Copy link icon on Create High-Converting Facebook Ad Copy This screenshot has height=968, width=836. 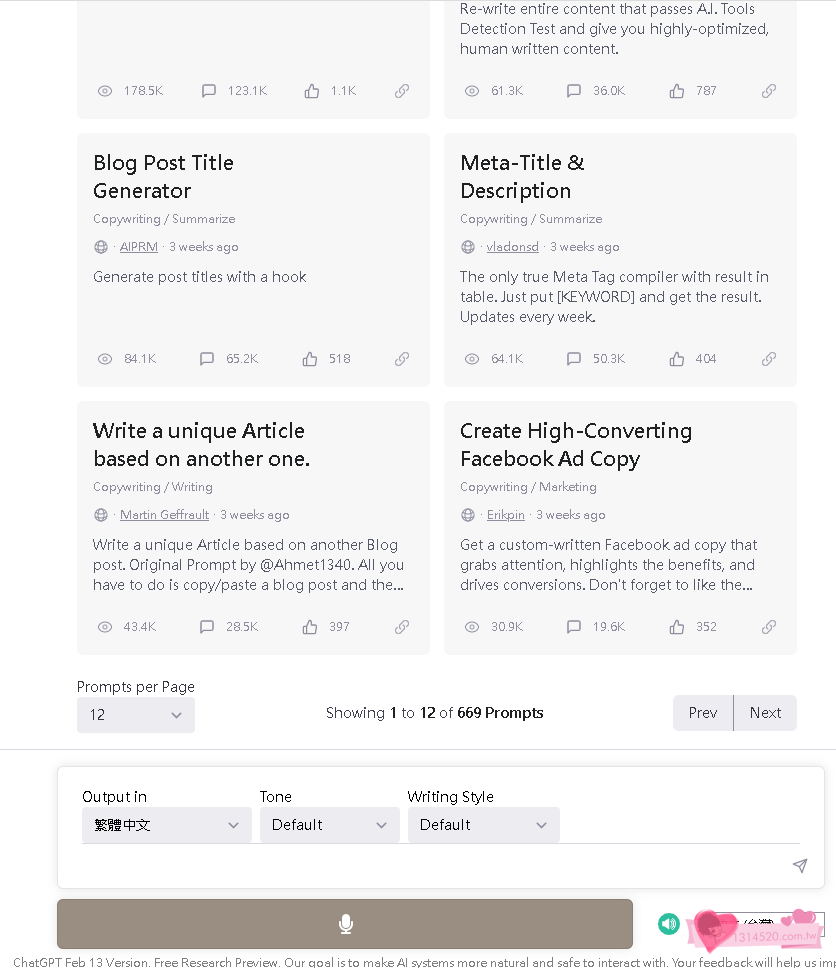tap(769, 627)
